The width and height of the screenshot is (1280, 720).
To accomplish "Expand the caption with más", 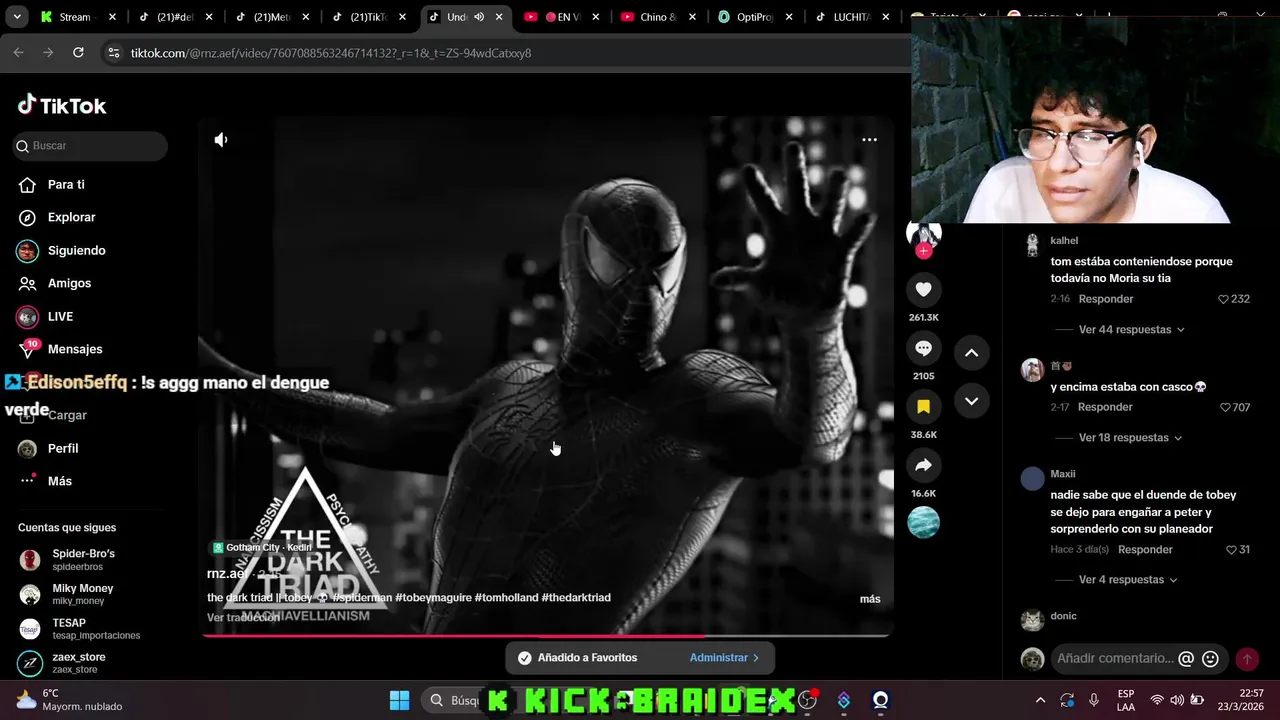I will pyautogui.click(x=870, y=599).
